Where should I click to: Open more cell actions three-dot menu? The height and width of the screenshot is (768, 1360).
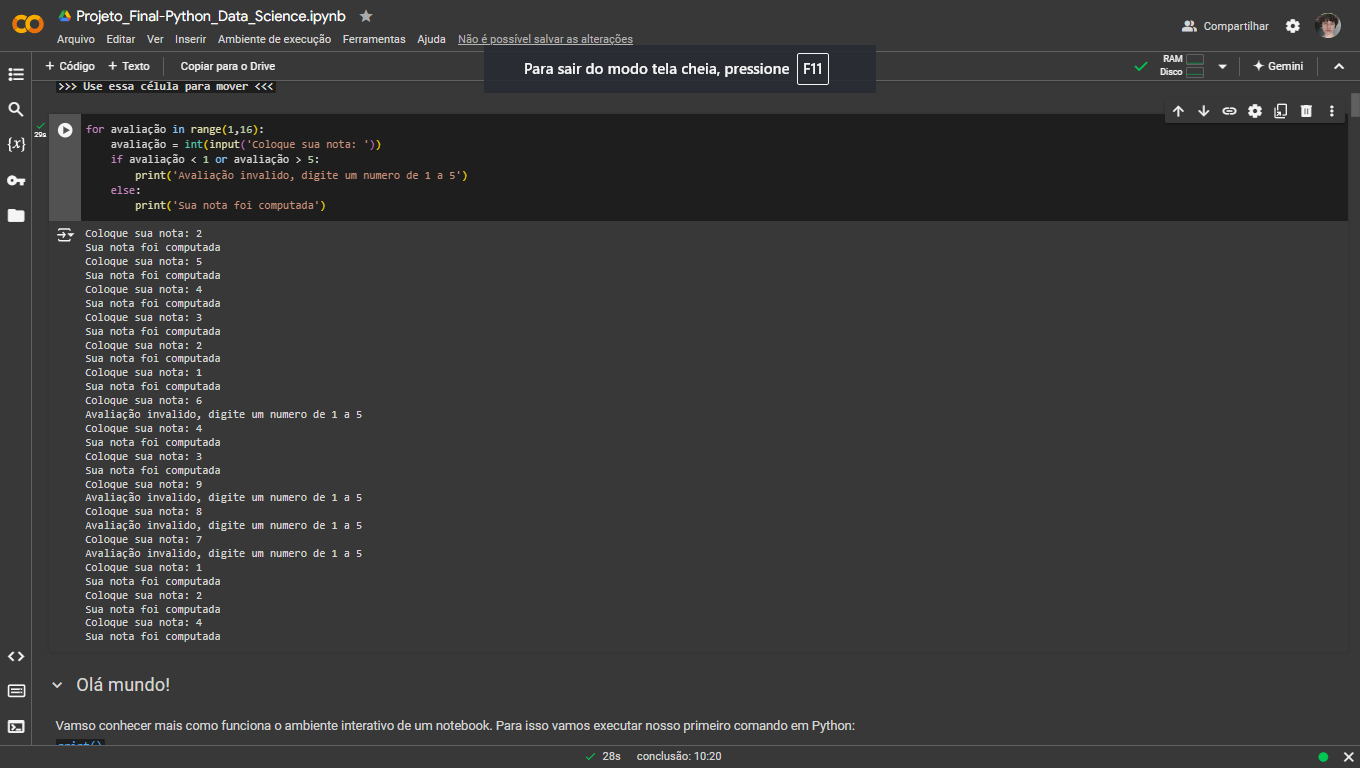point(1332,111)
